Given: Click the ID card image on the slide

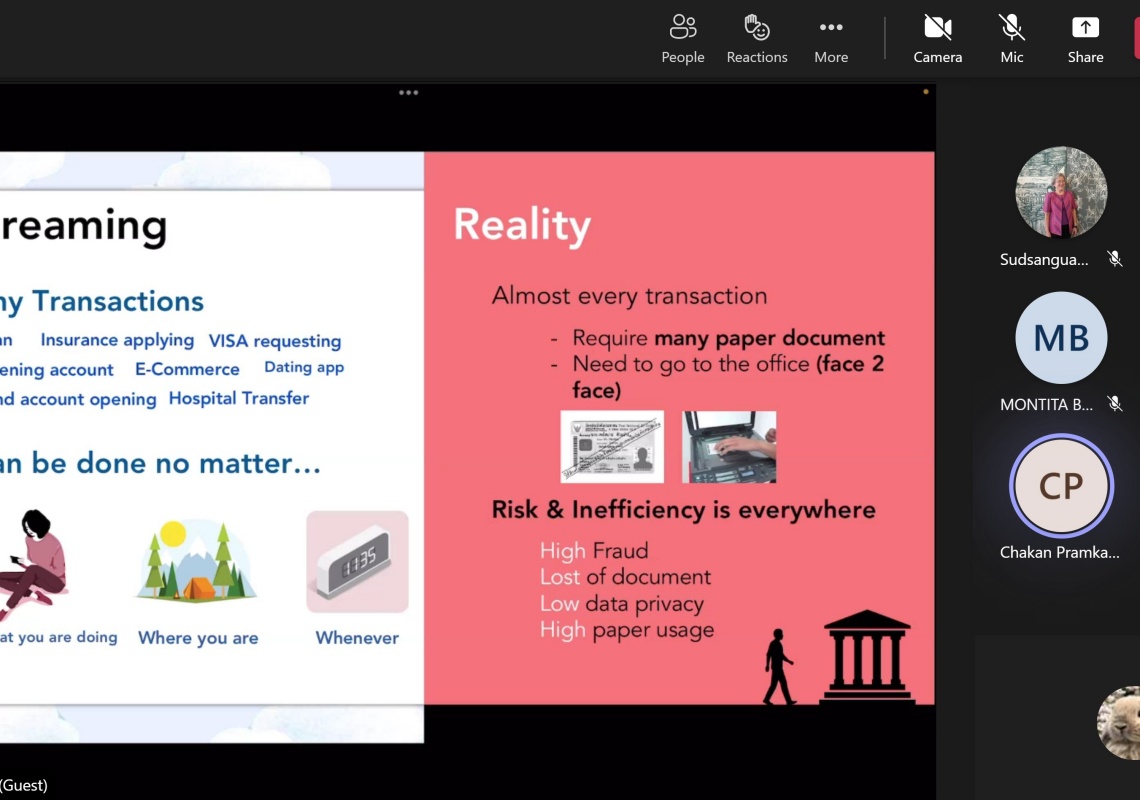Looking at the screenshot, I should [612, 446].
